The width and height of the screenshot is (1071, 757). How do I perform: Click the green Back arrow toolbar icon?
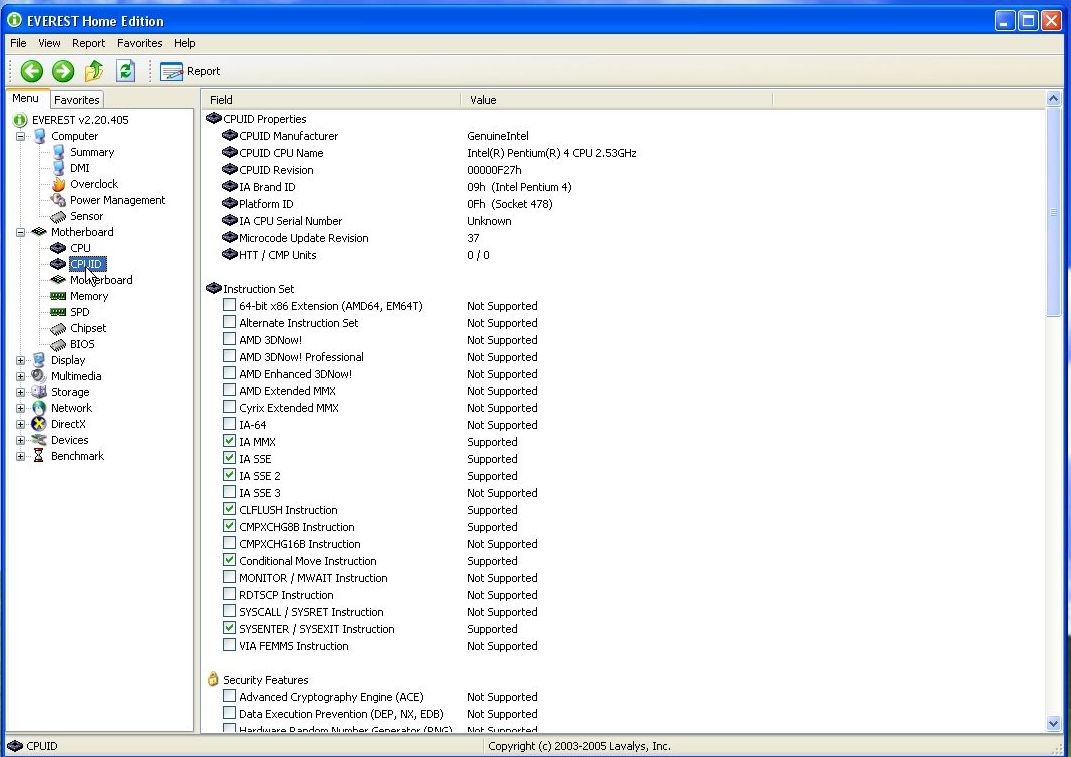[31, 71]
